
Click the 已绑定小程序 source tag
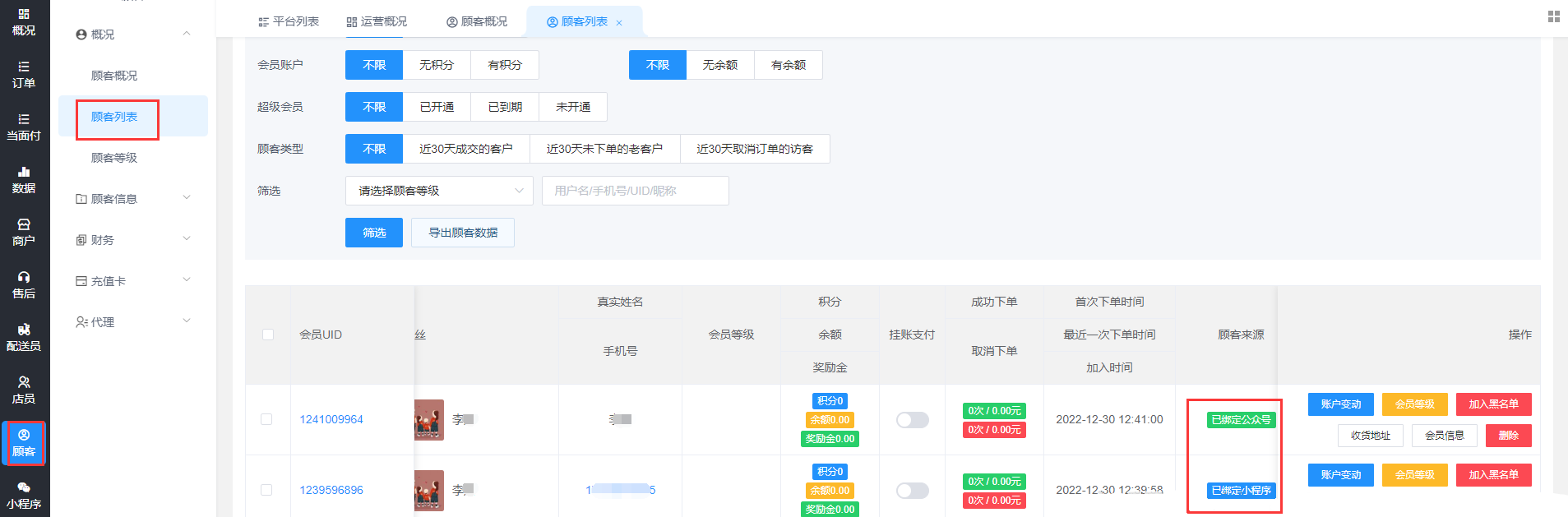[x=1242, y=491]
